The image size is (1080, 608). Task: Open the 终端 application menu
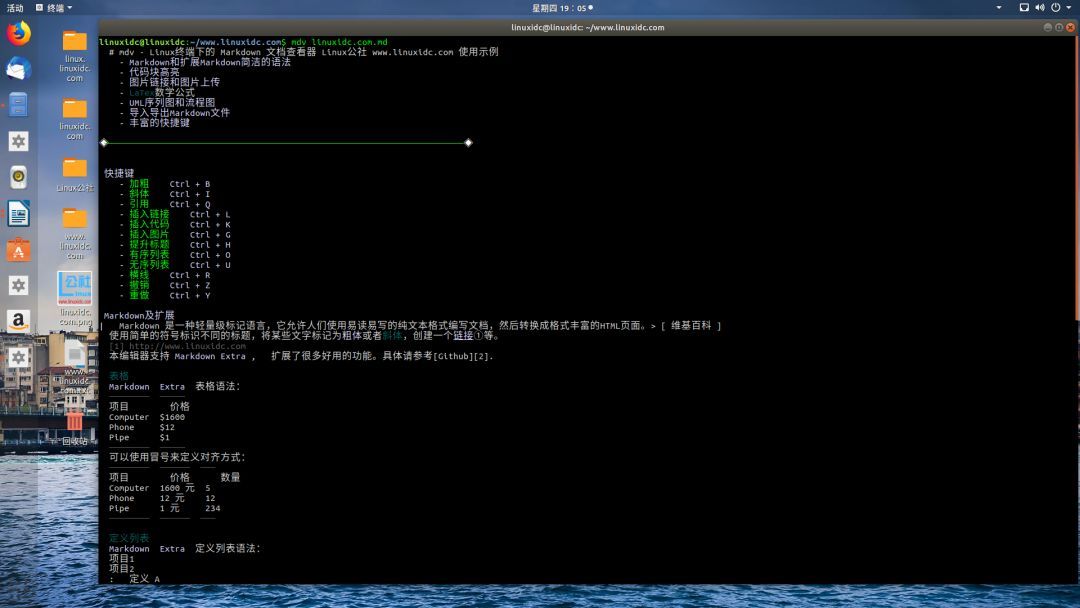tap(54, 8)
